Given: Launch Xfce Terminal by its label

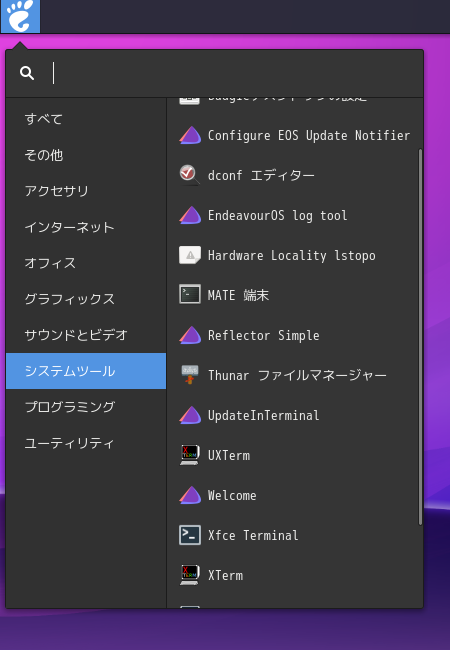Looking at the screenshot, I should 253,536.
